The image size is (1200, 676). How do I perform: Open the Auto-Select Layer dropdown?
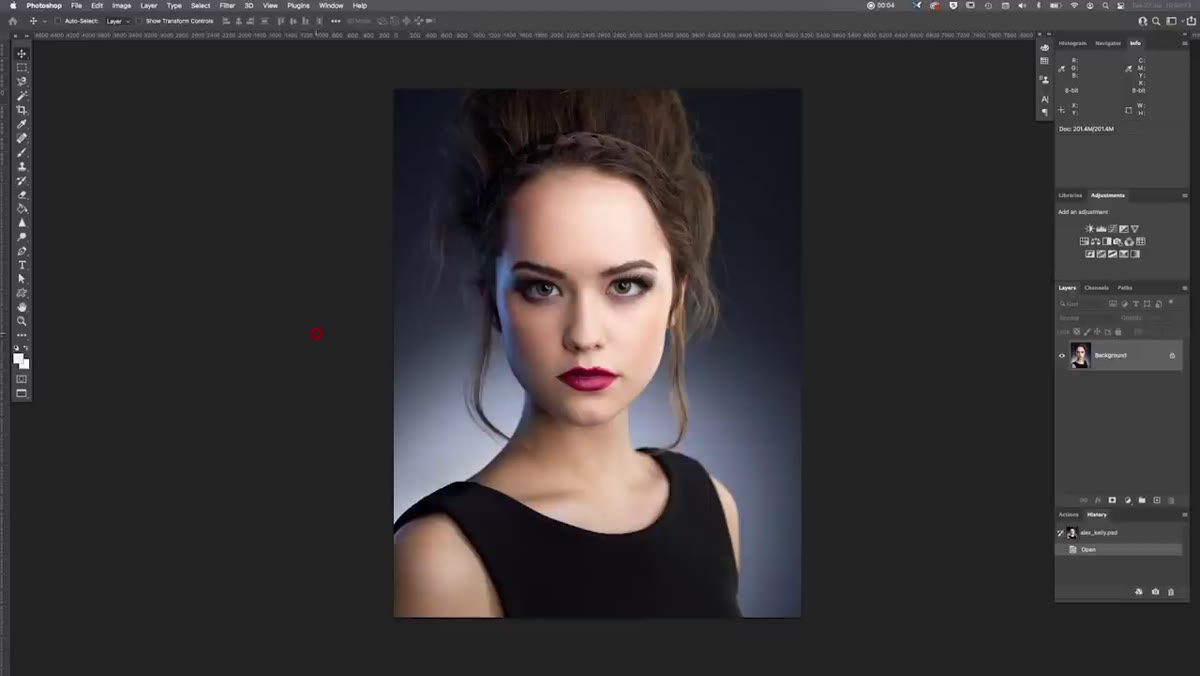pos(120,21)
